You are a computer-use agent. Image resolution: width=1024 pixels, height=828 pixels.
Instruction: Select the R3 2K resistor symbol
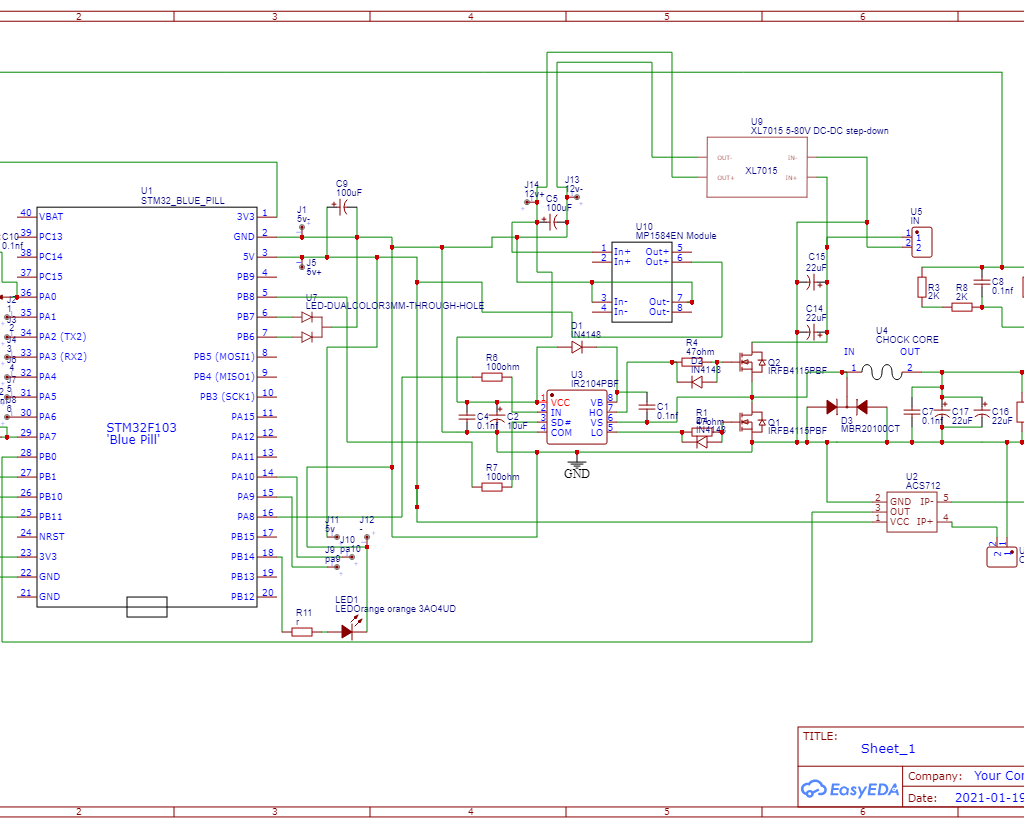click(x=921, y=287)
